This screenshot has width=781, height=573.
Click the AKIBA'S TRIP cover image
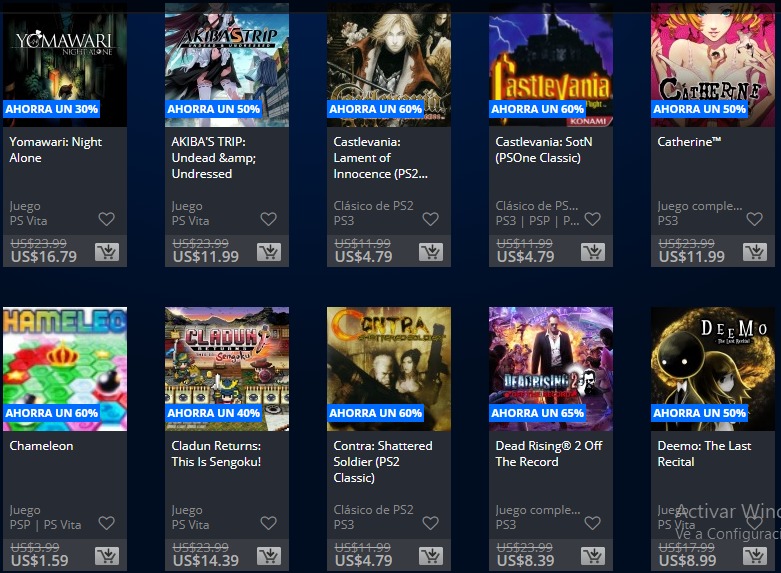click(227, 65)
